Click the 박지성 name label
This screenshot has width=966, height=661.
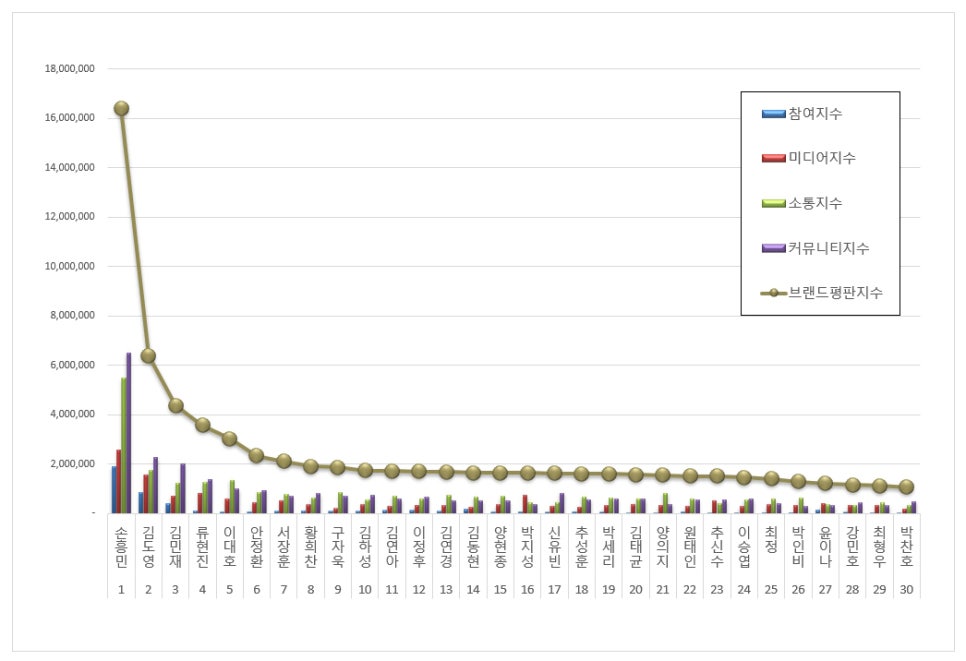coord(528,546)
